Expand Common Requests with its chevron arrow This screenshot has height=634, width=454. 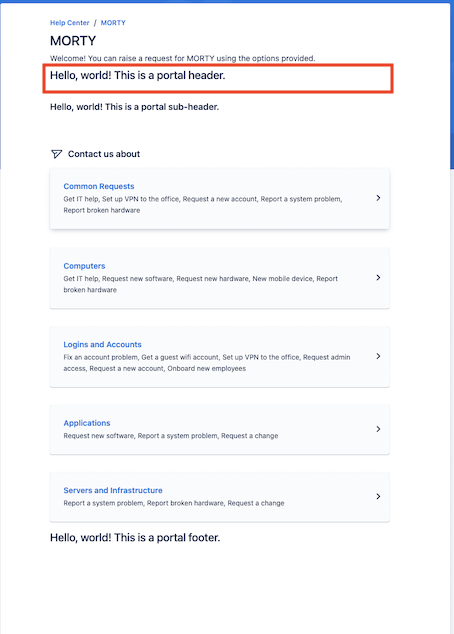378,198
